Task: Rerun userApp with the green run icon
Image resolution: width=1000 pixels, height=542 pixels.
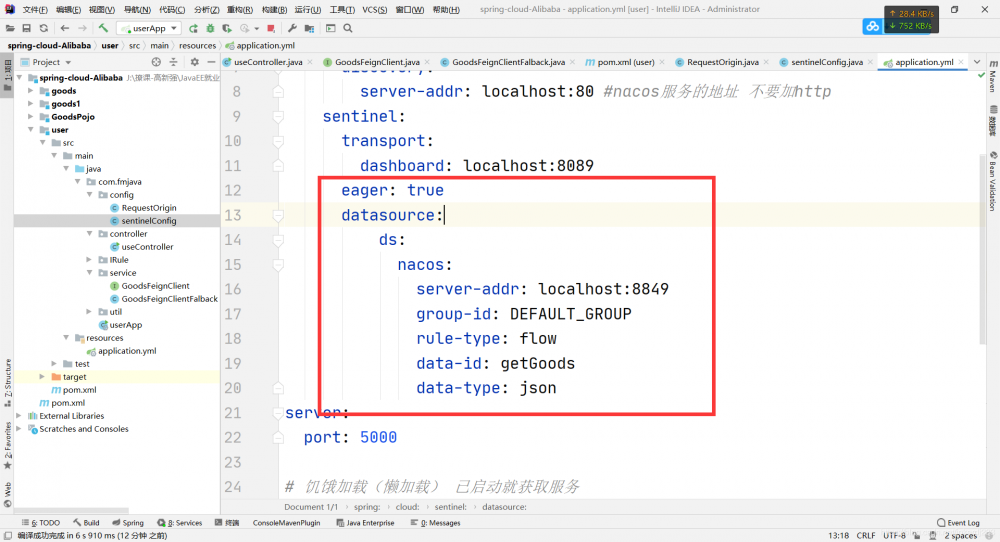Action: [x=193, y=28]
